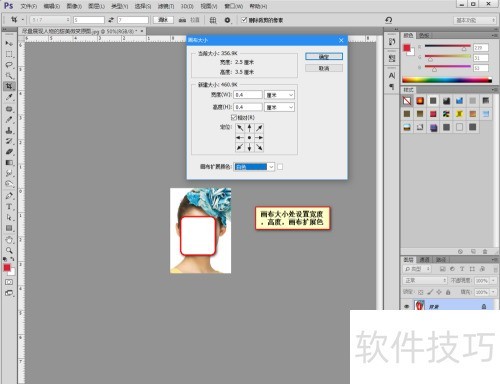The height and width of the screenshot is (384, 500).
Task: Select the Clone Stamp tool
Action: (9, 130)
